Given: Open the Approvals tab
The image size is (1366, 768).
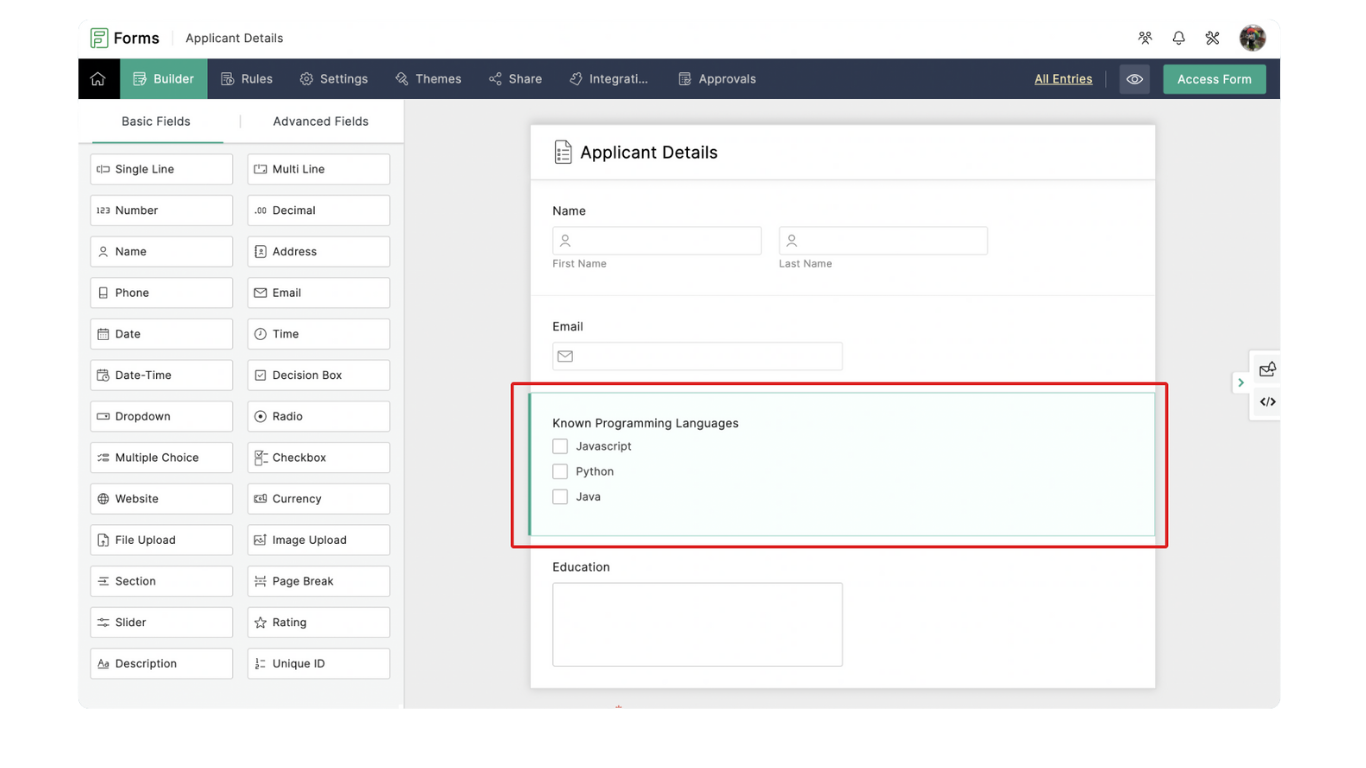Looking at the screenshot, I should click(x=717, y=79).
